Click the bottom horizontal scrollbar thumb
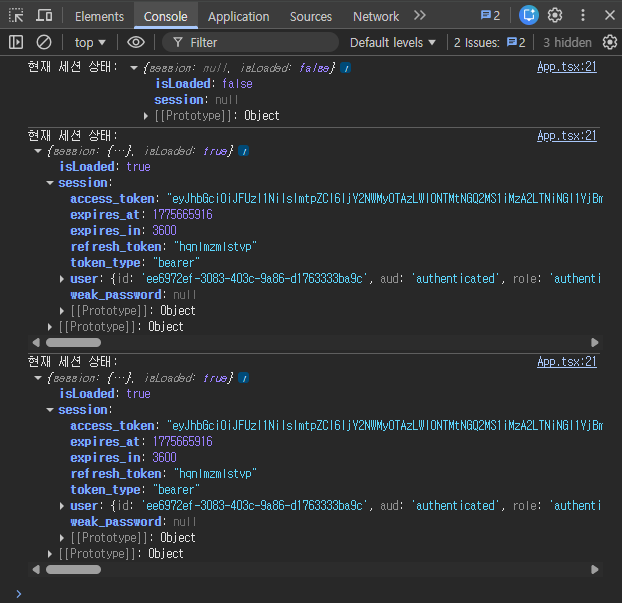This screenshot has height=603, width=622. 73,569
